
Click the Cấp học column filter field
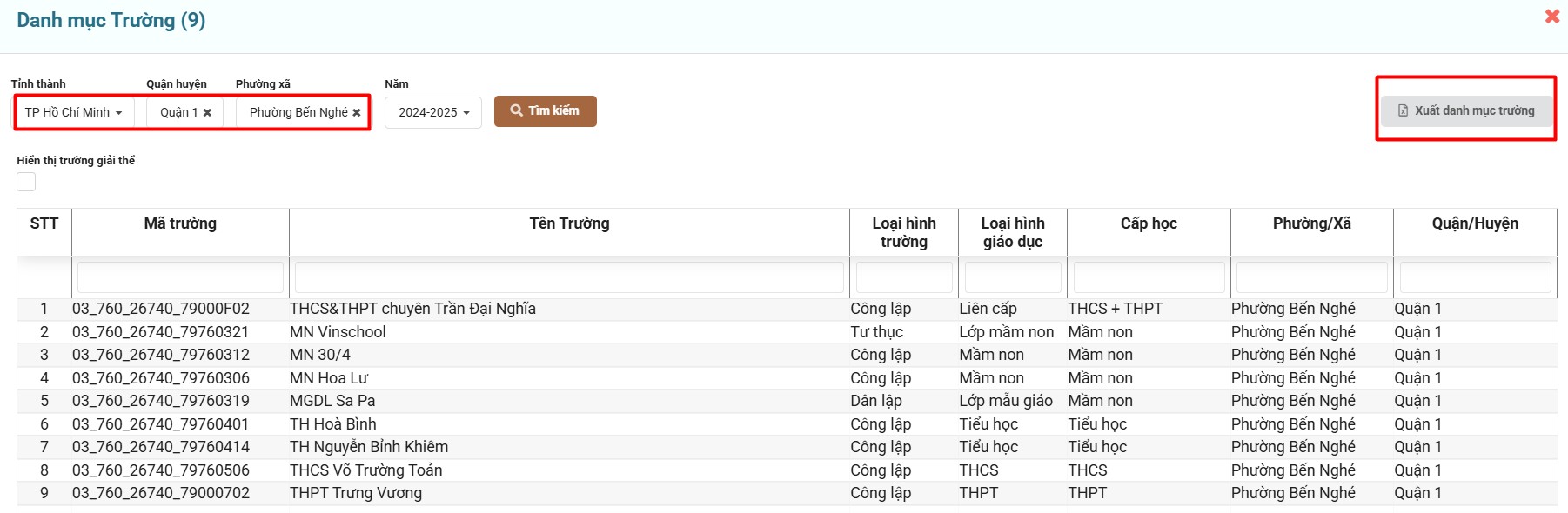1149,277
